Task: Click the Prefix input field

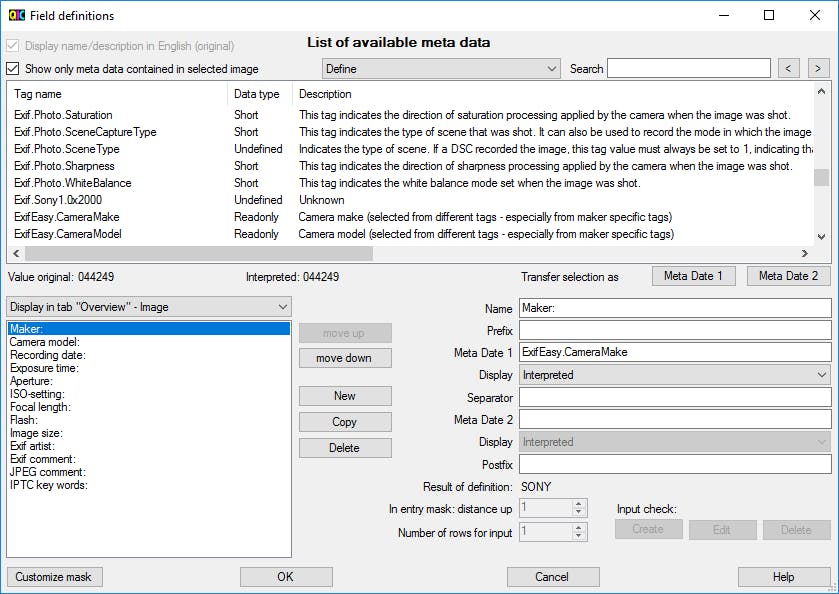Action: point(675,330)
